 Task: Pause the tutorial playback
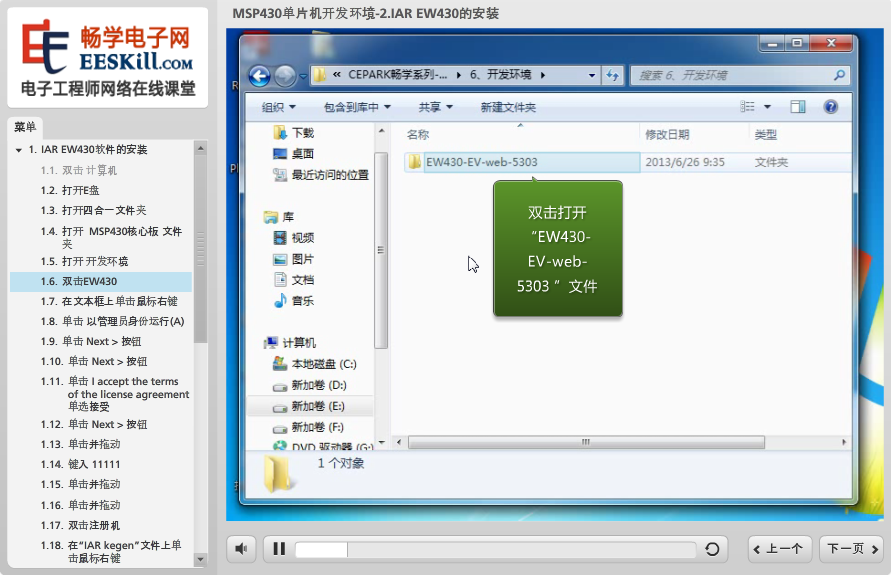(279, 549)
